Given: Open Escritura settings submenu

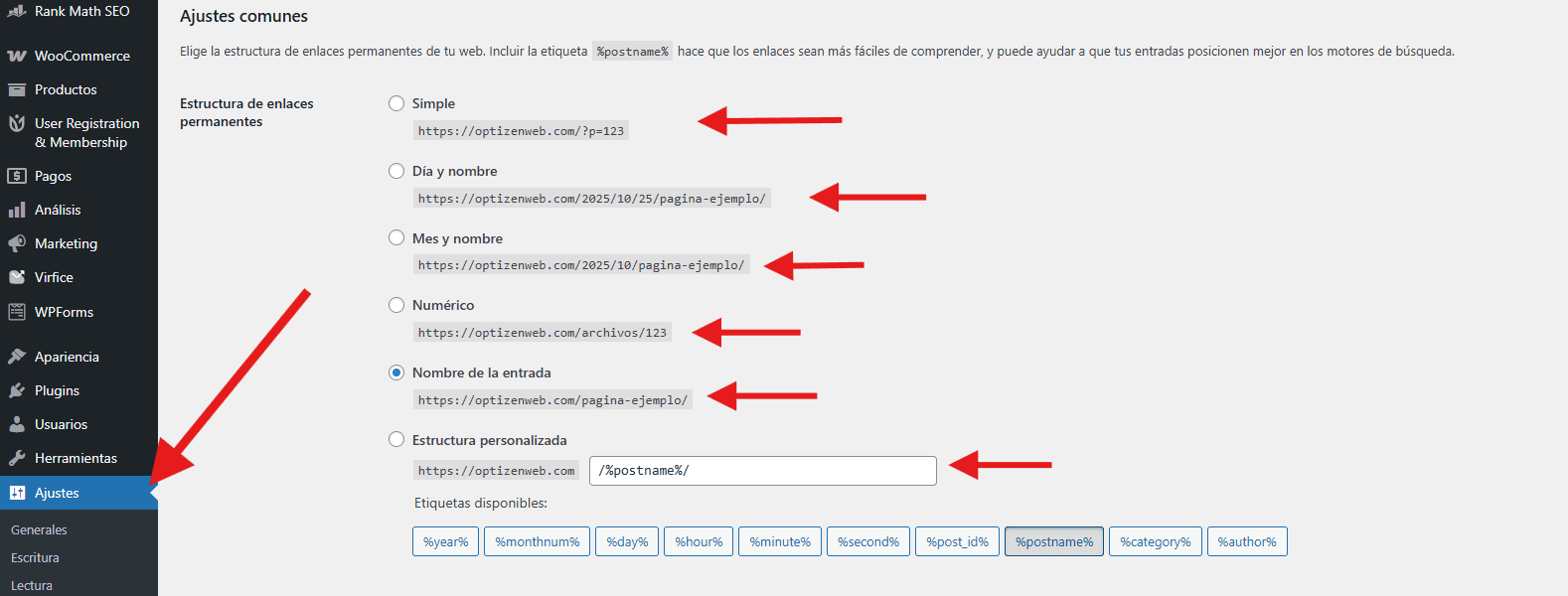Looking at the screenshot, I should 36,557.
